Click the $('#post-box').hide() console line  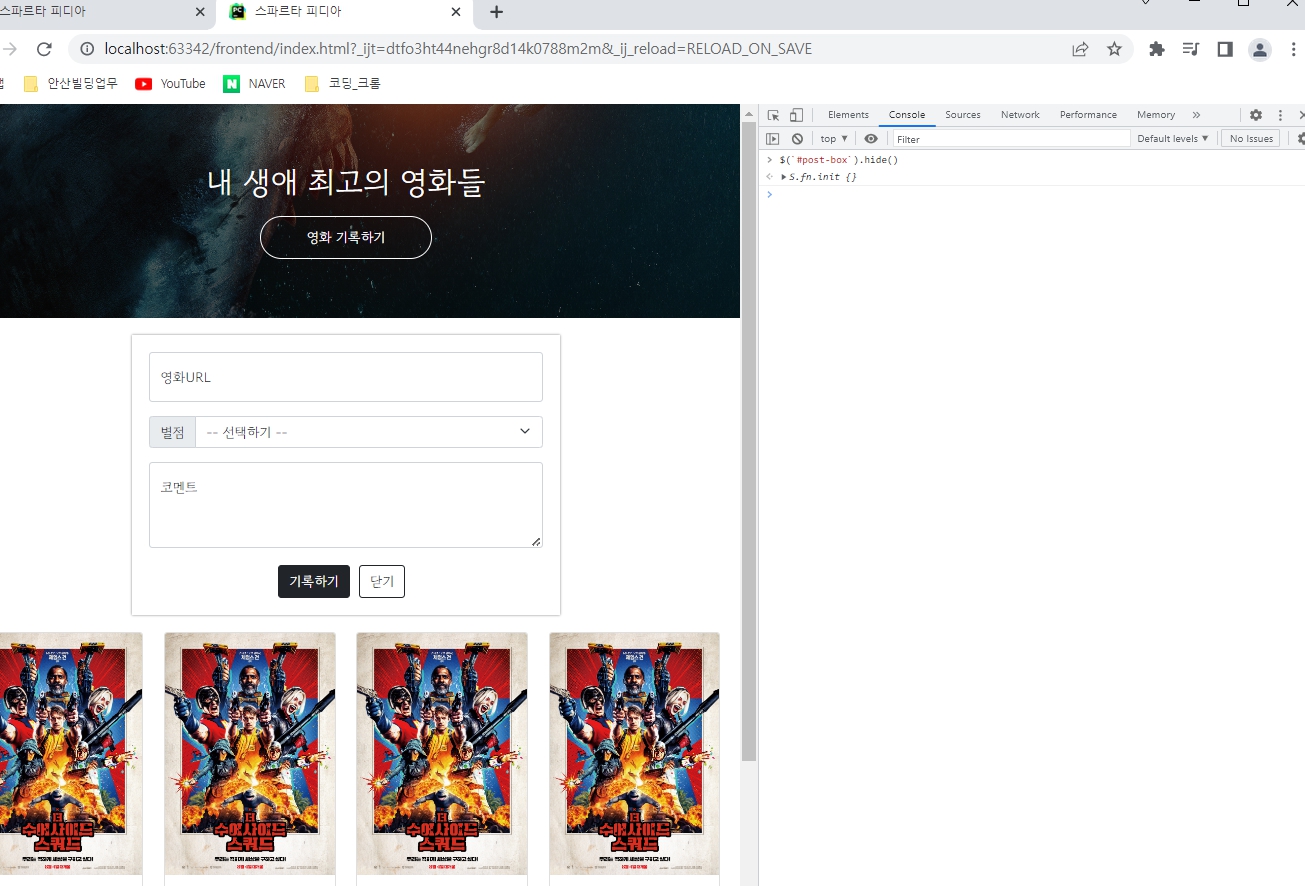click(839, 160)
